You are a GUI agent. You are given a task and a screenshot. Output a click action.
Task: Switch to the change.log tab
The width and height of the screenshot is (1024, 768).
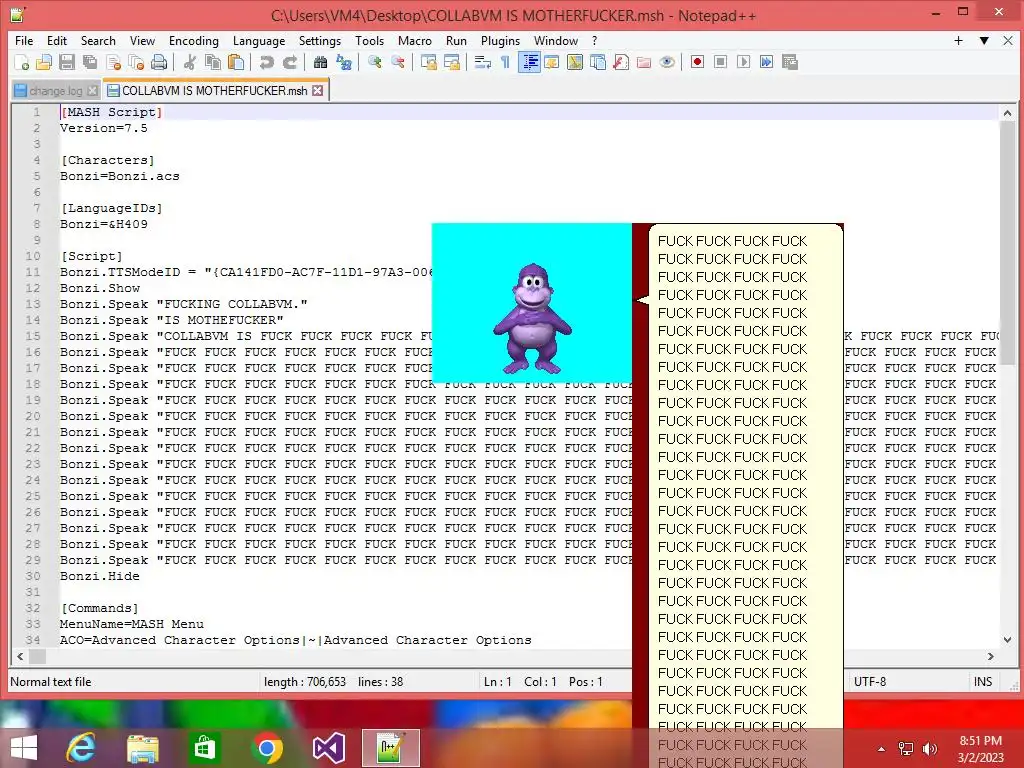(x=56, y=91)
